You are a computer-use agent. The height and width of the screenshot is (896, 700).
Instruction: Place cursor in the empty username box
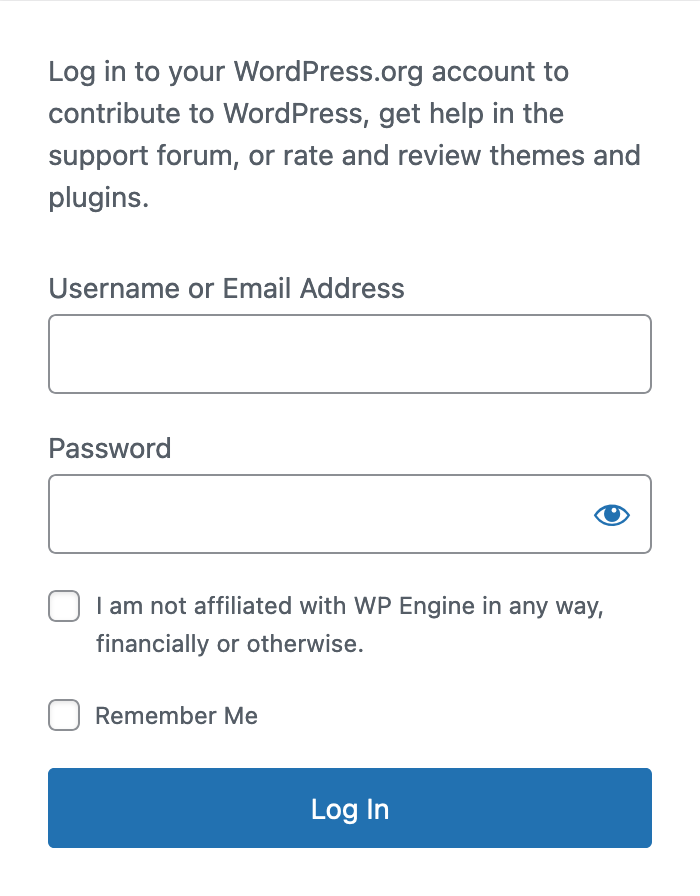(x=350, y=354)
